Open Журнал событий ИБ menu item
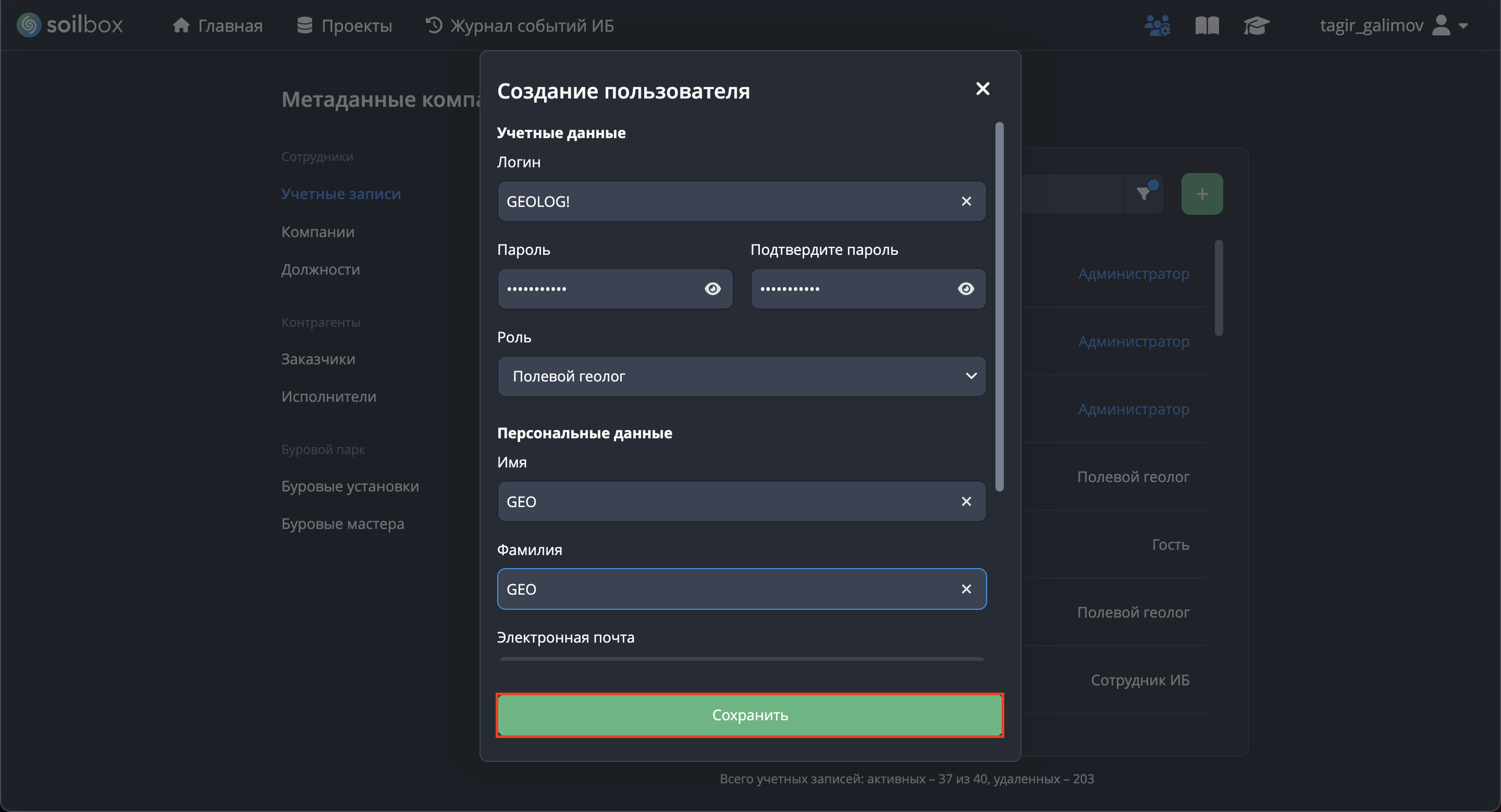This screenshot has height=812, width=1501. pyautogui.click(x=520, y=26)
